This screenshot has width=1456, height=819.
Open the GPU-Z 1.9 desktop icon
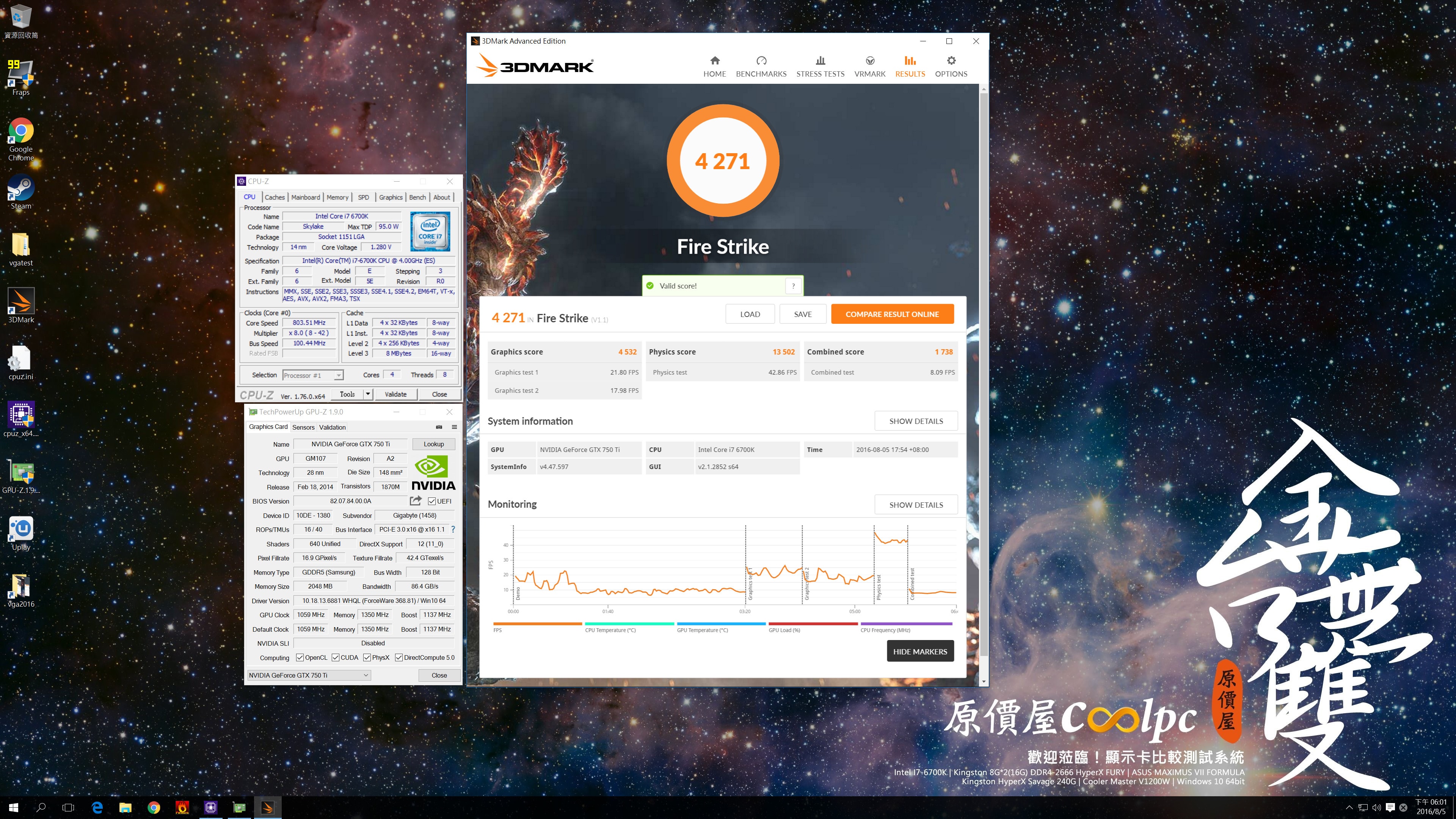click(21, 475)
